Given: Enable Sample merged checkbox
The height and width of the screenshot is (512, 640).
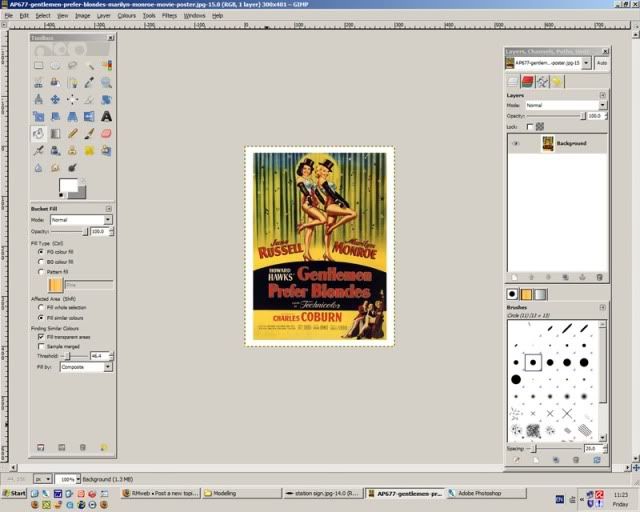Looking at the screenshot, I should pyautogui.click(x=41, y=346).
